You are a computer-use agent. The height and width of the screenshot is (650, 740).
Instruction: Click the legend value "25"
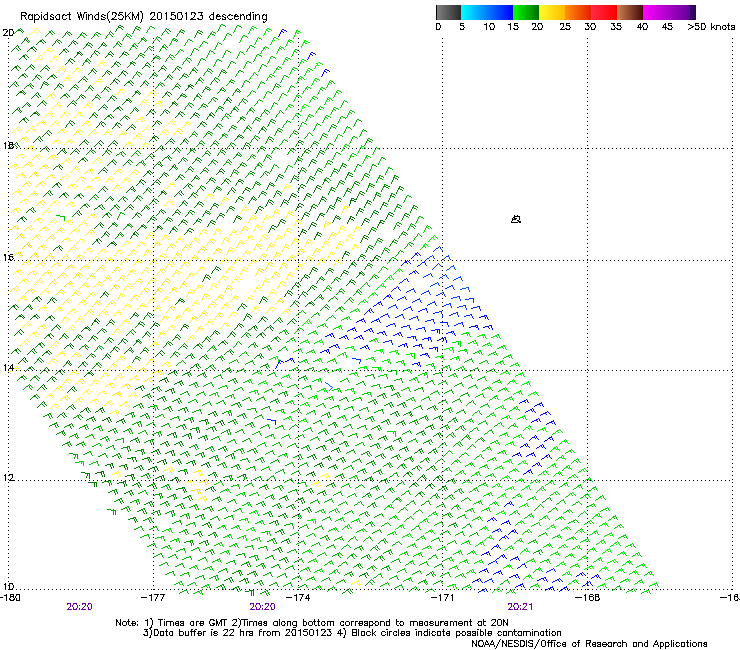[x=565, y=27]
